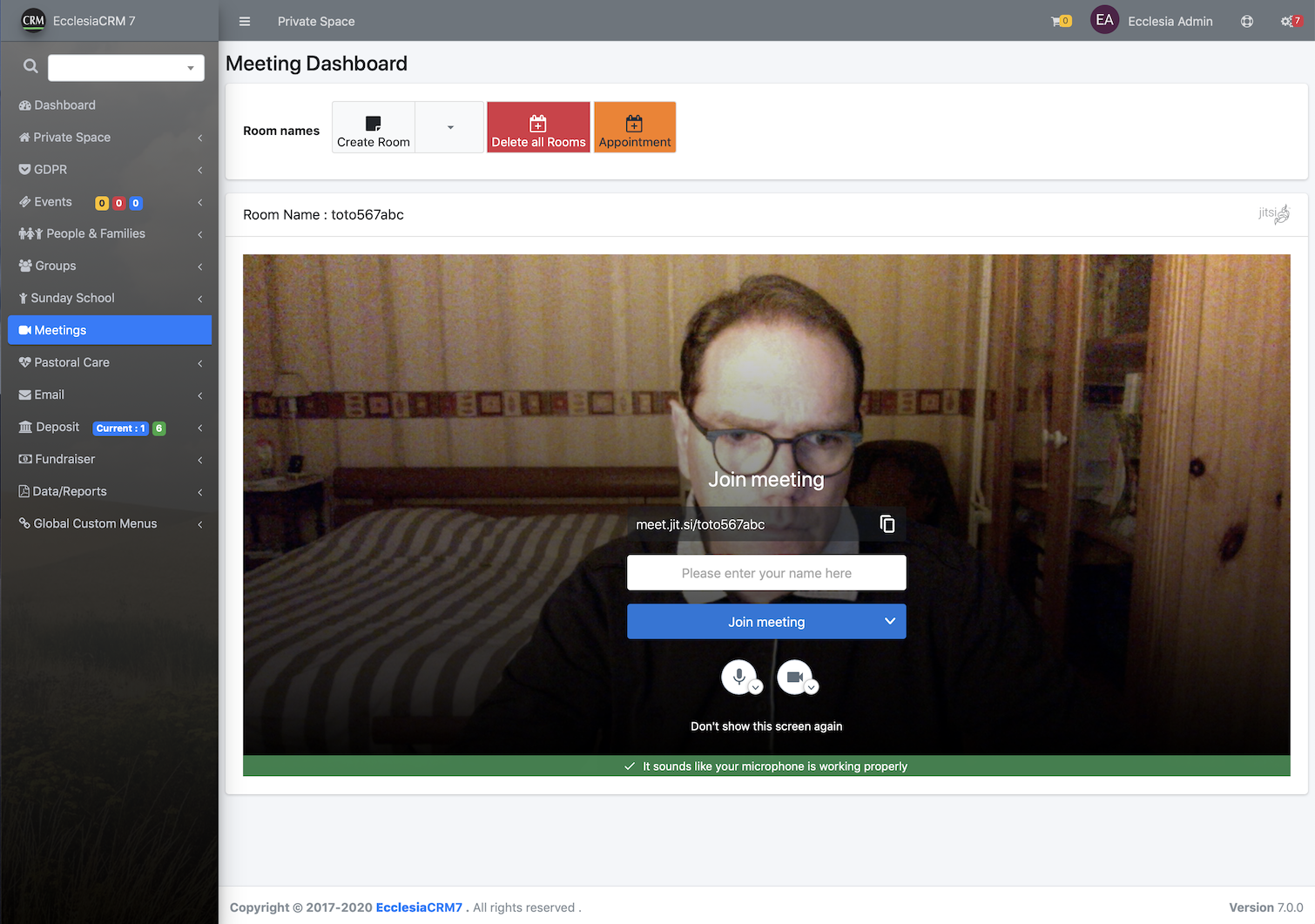Open Dashboard in the sidebar
Image resolution: width=1315 pixels, height=924 pixels.
point(110,105)
